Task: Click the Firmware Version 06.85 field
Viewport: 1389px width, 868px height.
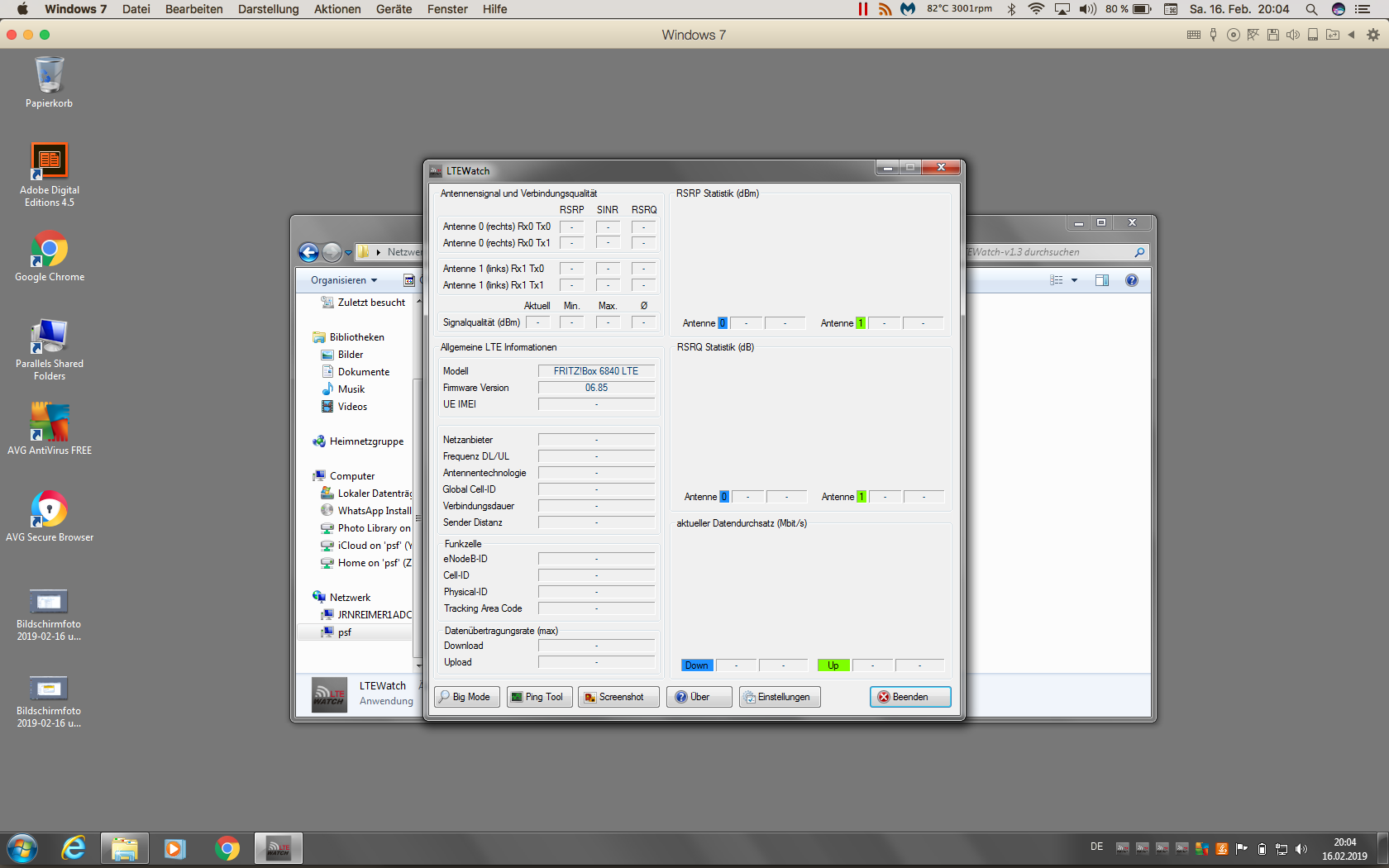Action: tap(596, 388)
